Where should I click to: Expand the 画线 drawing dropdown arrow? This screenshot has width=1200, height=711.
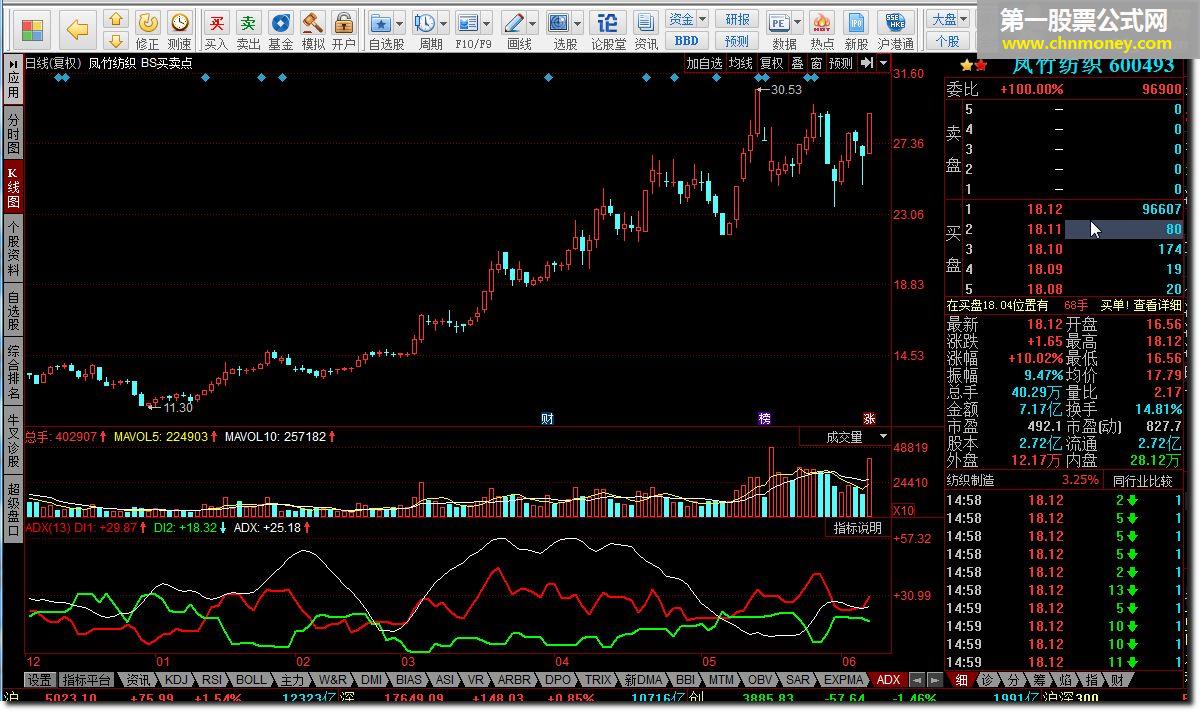(533, 22)
